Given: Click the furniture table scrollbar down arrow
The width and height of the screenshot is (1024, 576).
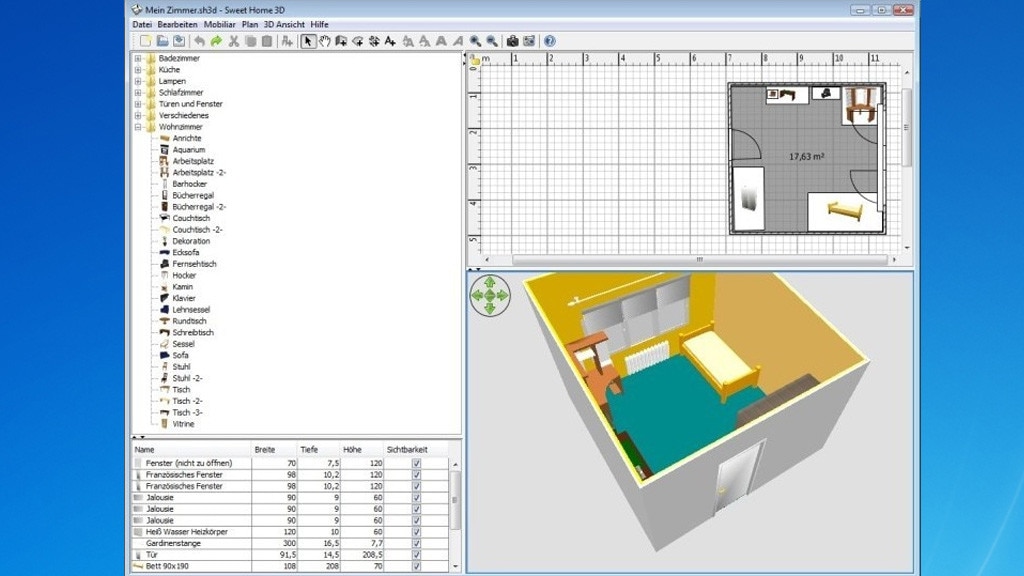Looking at the screenshot, I should [455, 567].
